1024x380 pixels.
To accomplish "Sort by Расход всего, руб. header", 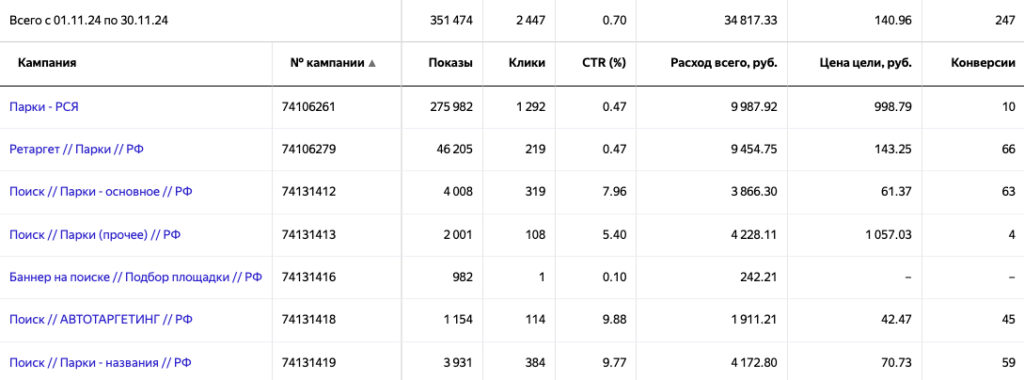I will tap(724, 63).
